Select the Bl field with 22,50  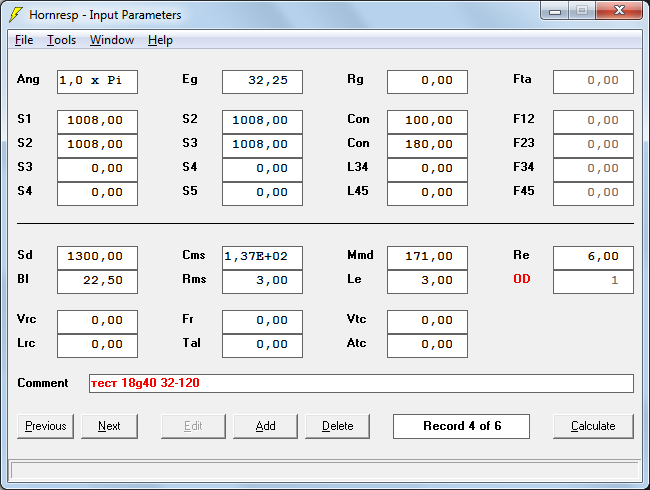pos(97,282)
